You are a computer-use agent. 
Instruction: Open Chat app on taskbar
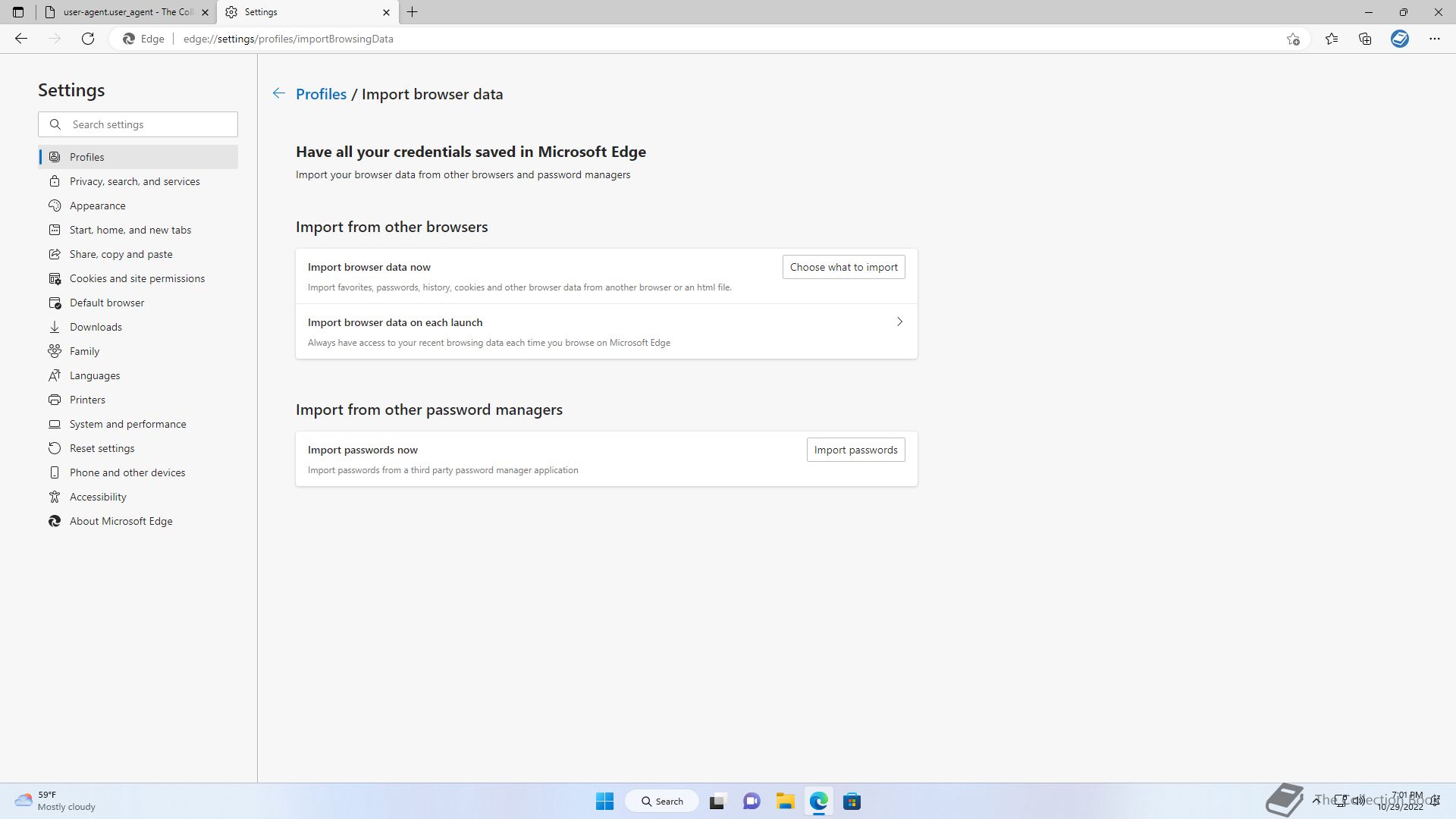tap(752, 801)
